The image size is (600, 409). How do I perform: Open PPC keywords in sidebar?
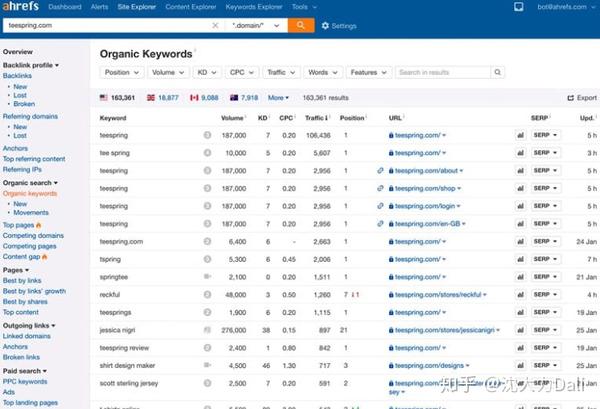25,381
